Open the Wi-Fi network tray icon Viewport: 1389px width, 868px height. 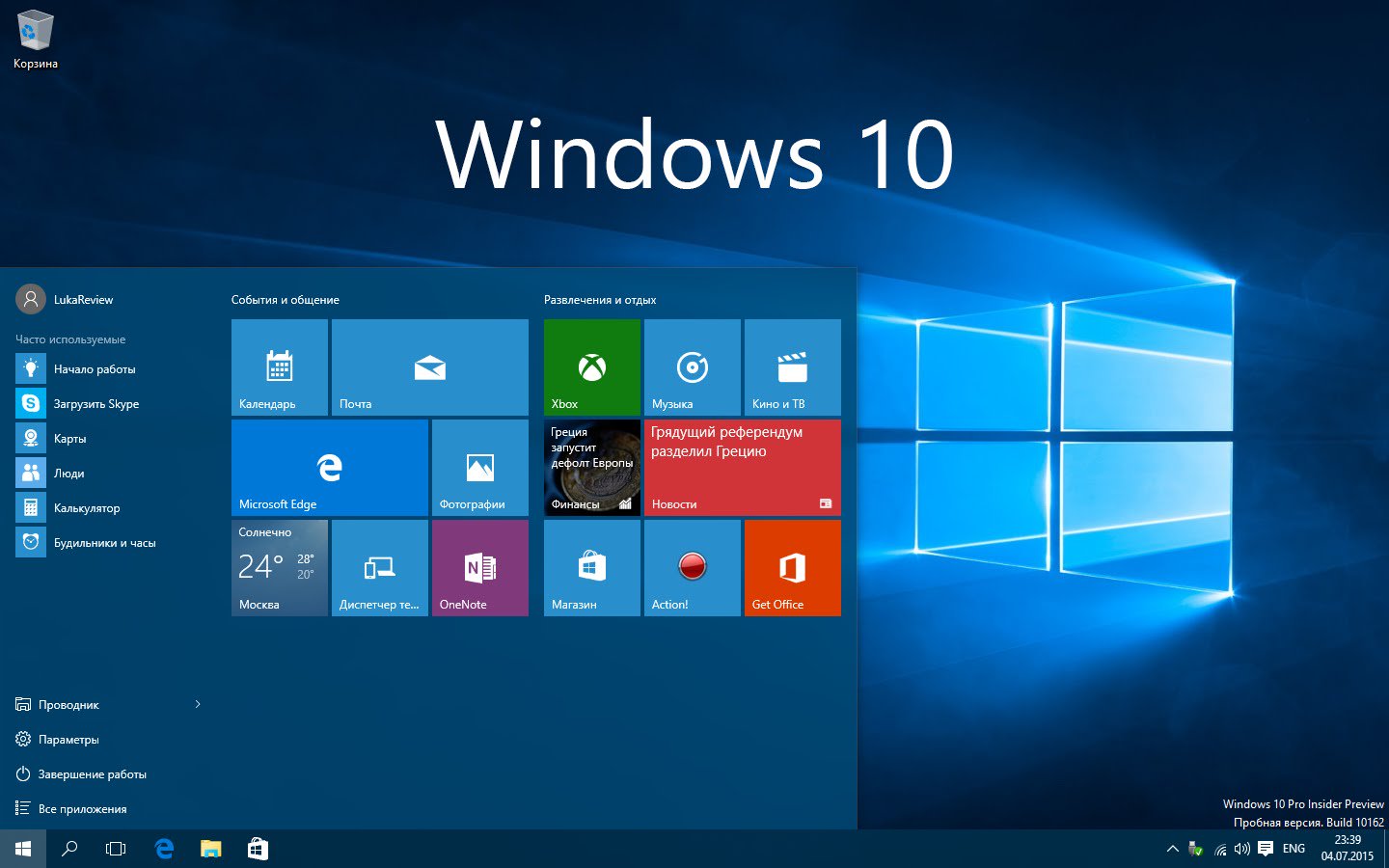click(1220, 849)
